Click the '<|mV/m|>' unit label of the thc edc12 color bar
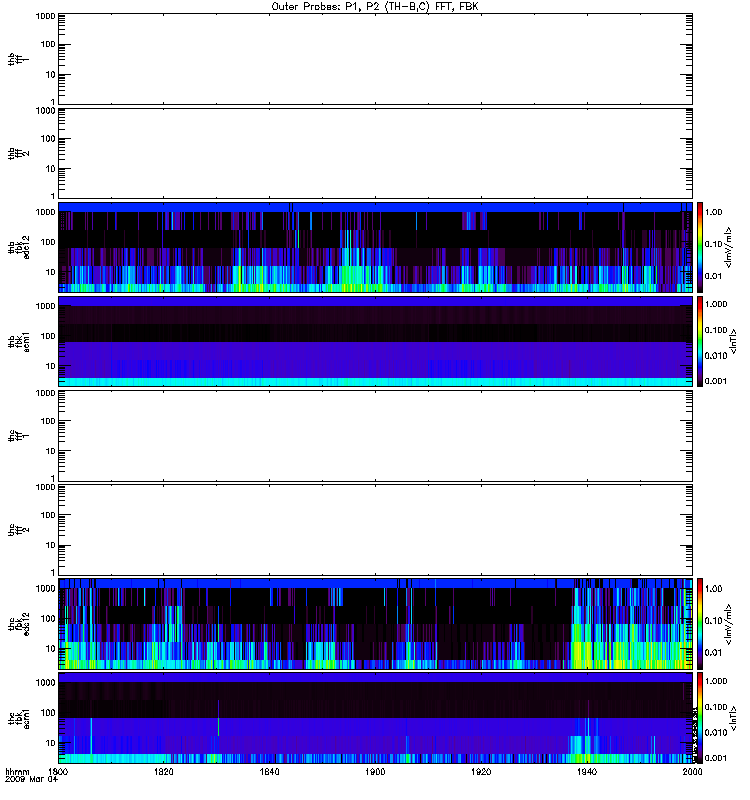 (729, 624)
